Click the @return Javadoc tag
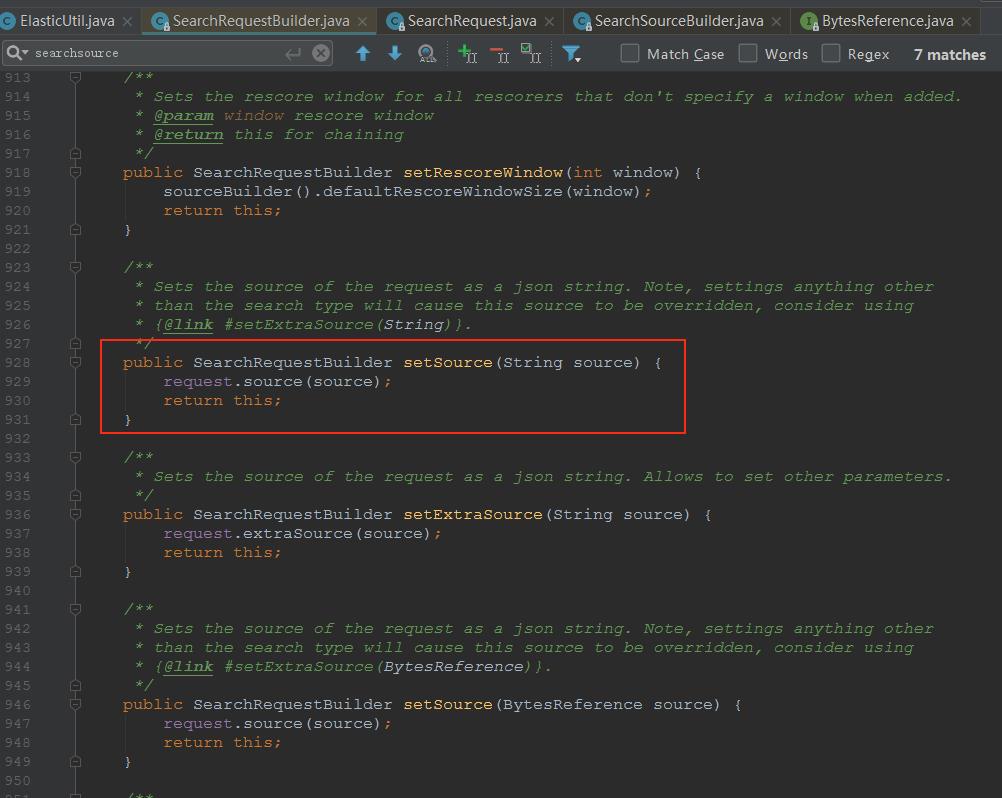The height and width of the screenshot is (798, 1002). point(189,135)
